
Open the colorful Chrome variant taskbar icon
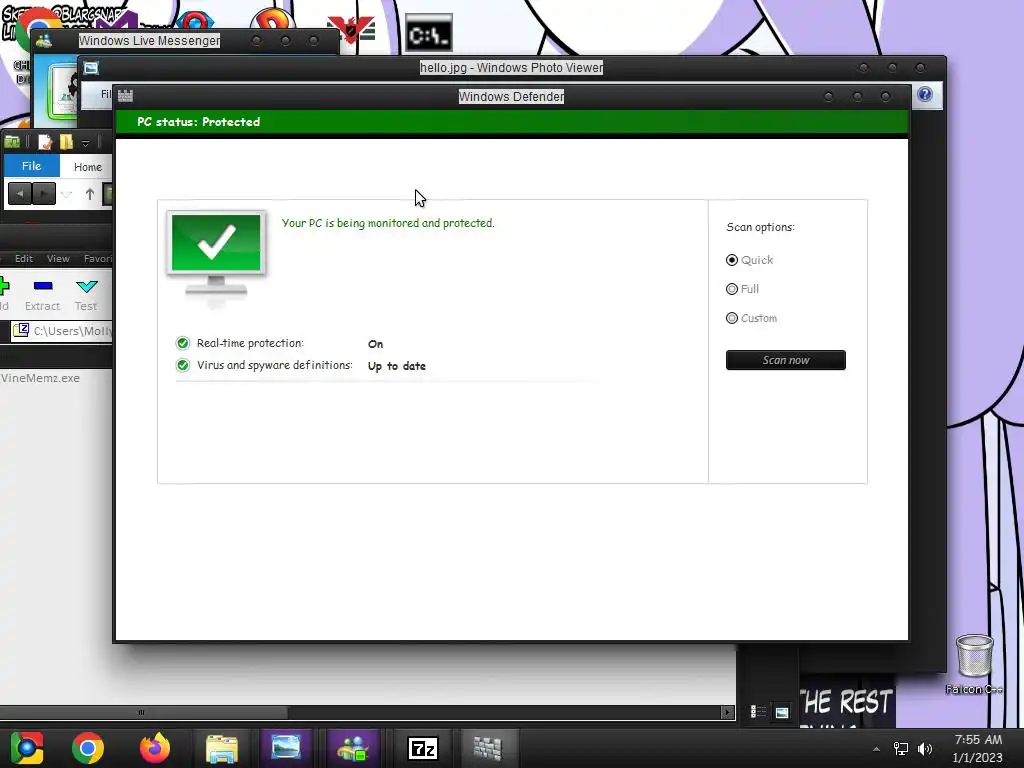coord(27,748)
